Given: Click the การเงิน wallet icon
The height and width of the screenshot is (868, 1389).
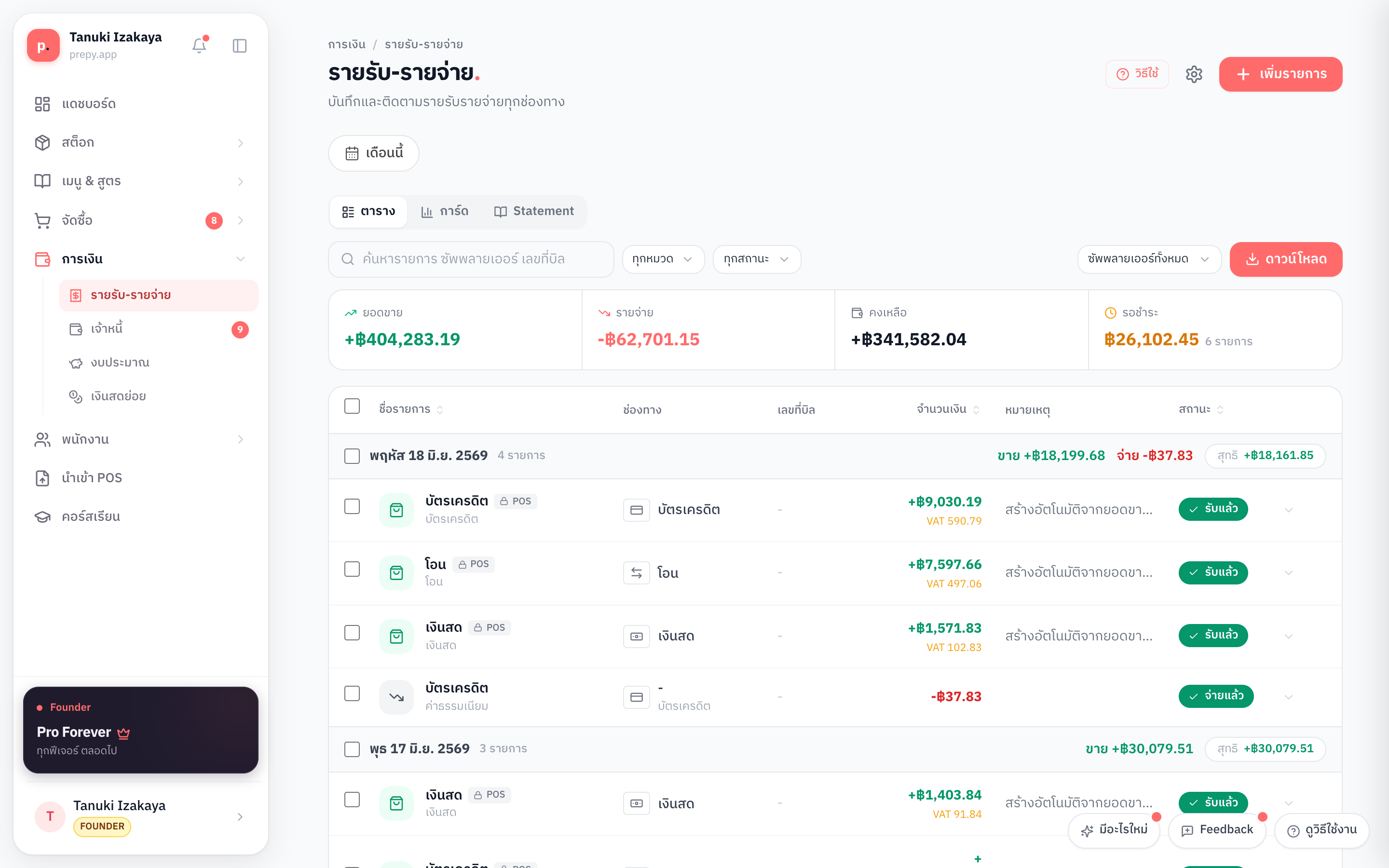Looking at the screenshot, I should [x=42, y=259].
